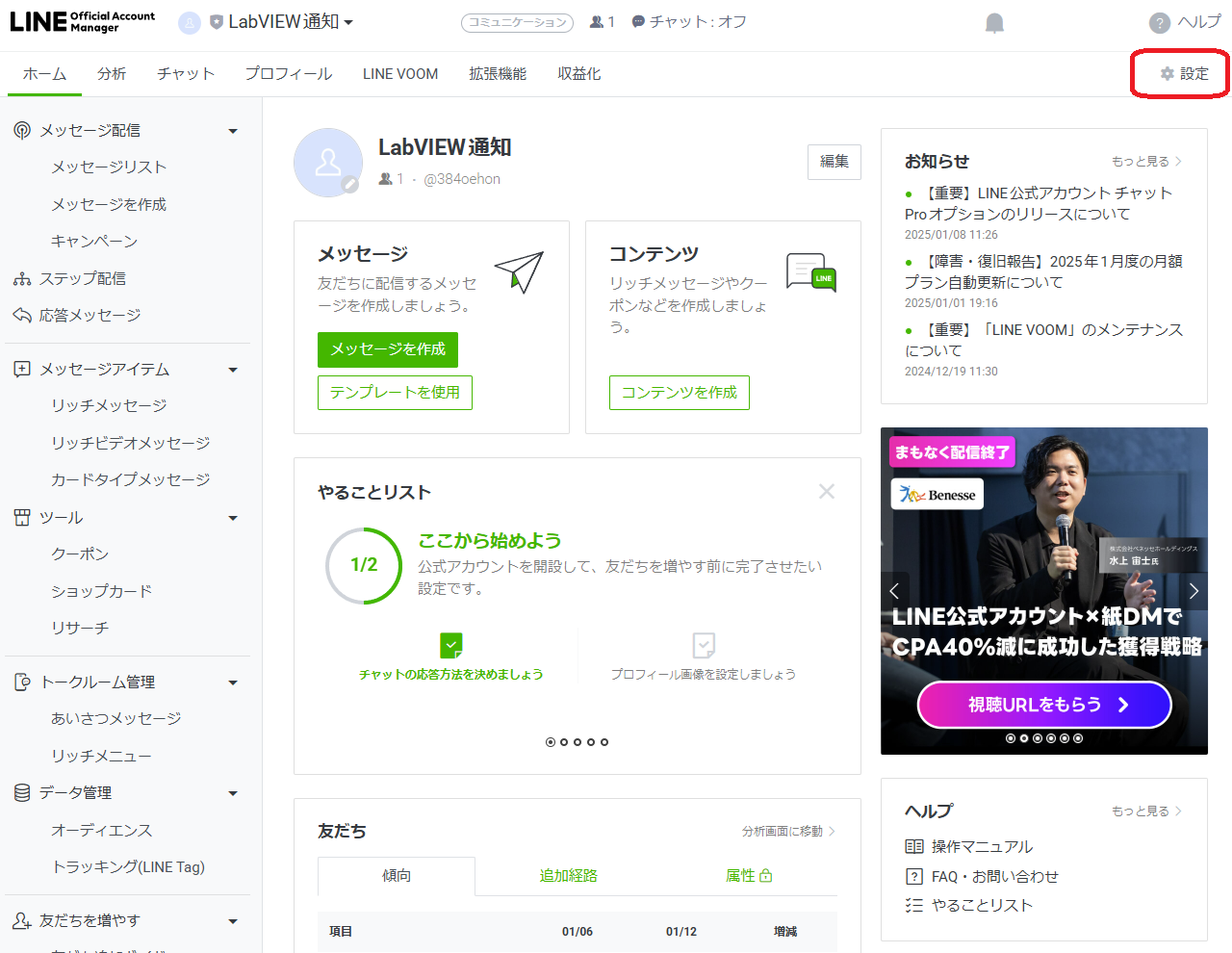Screen dimensions: 1232x953
Task: Click the lock icon beside 属性 tab
Action: [x=766, y=875]
